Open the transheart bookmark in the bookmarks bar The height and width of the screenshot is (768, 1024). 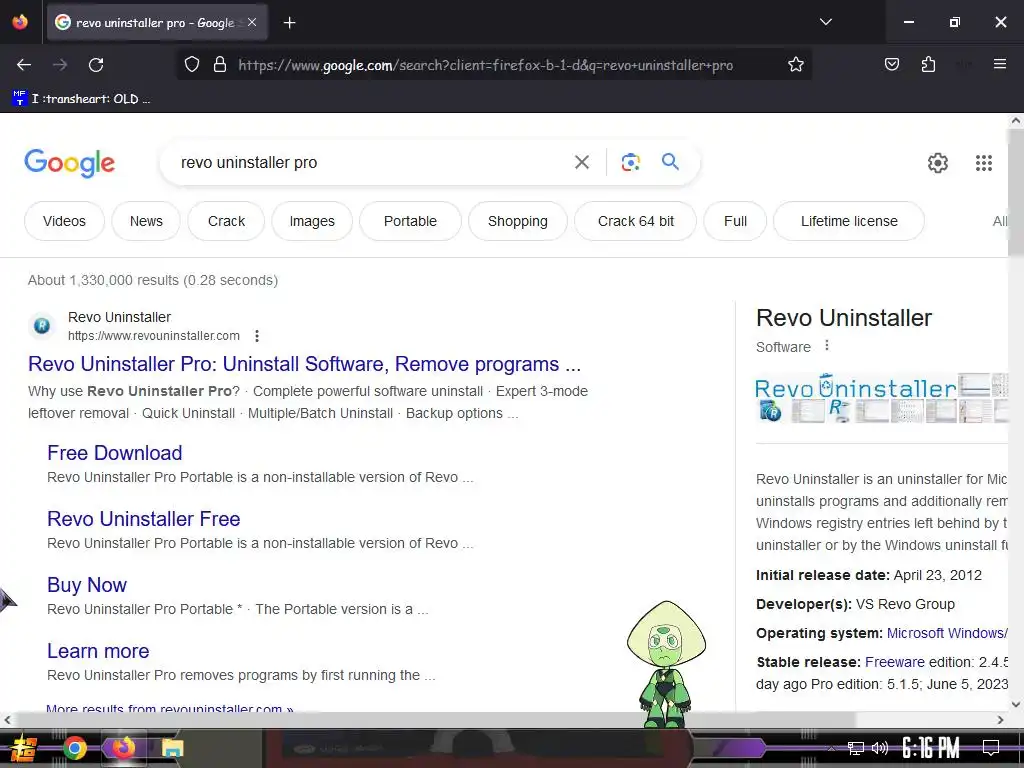point(81,99)
